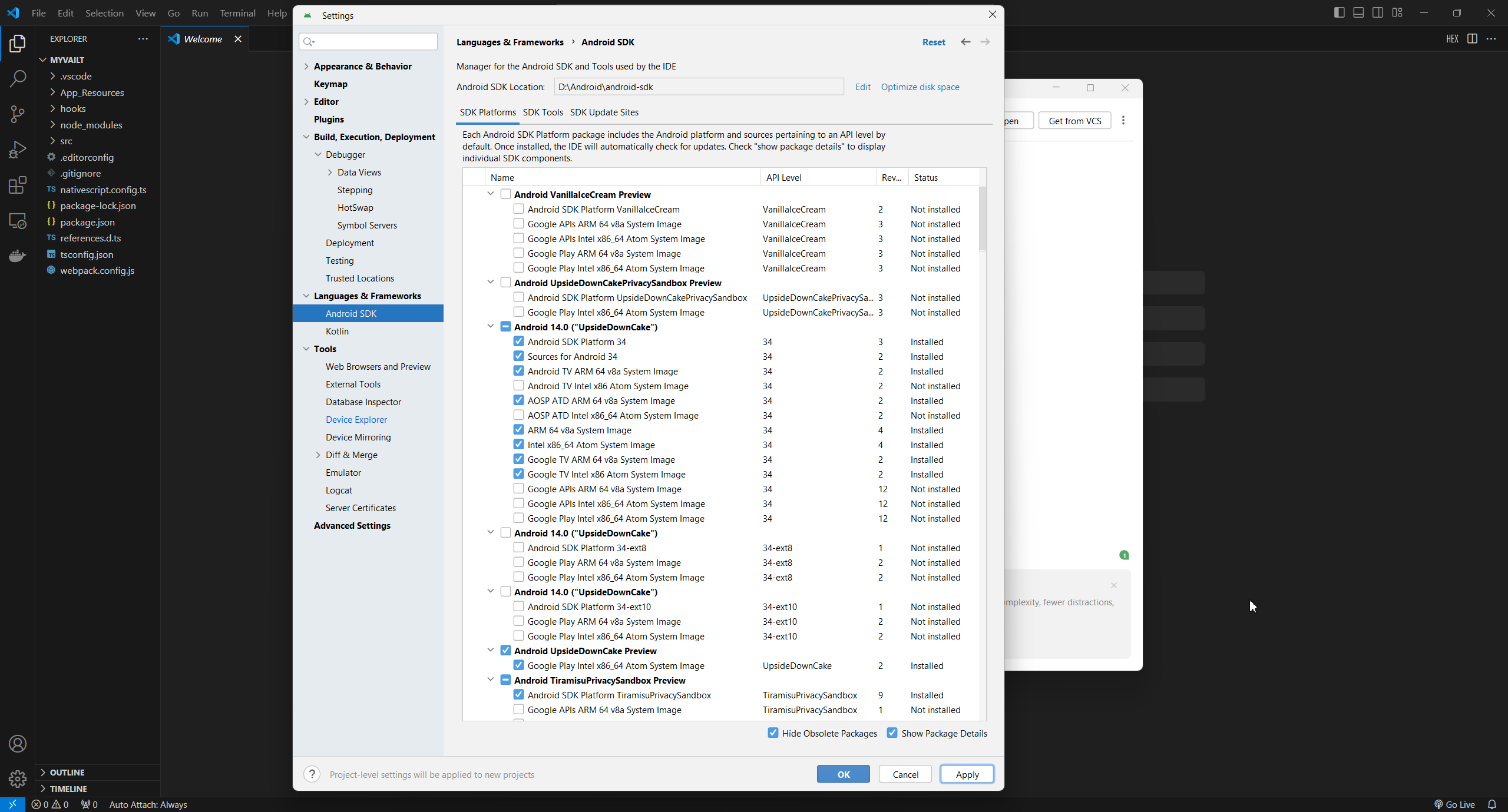The width and height of the screenshot is (1508, 812).
Task: Open the Run and Debug view icon
Action: [18, 150]
